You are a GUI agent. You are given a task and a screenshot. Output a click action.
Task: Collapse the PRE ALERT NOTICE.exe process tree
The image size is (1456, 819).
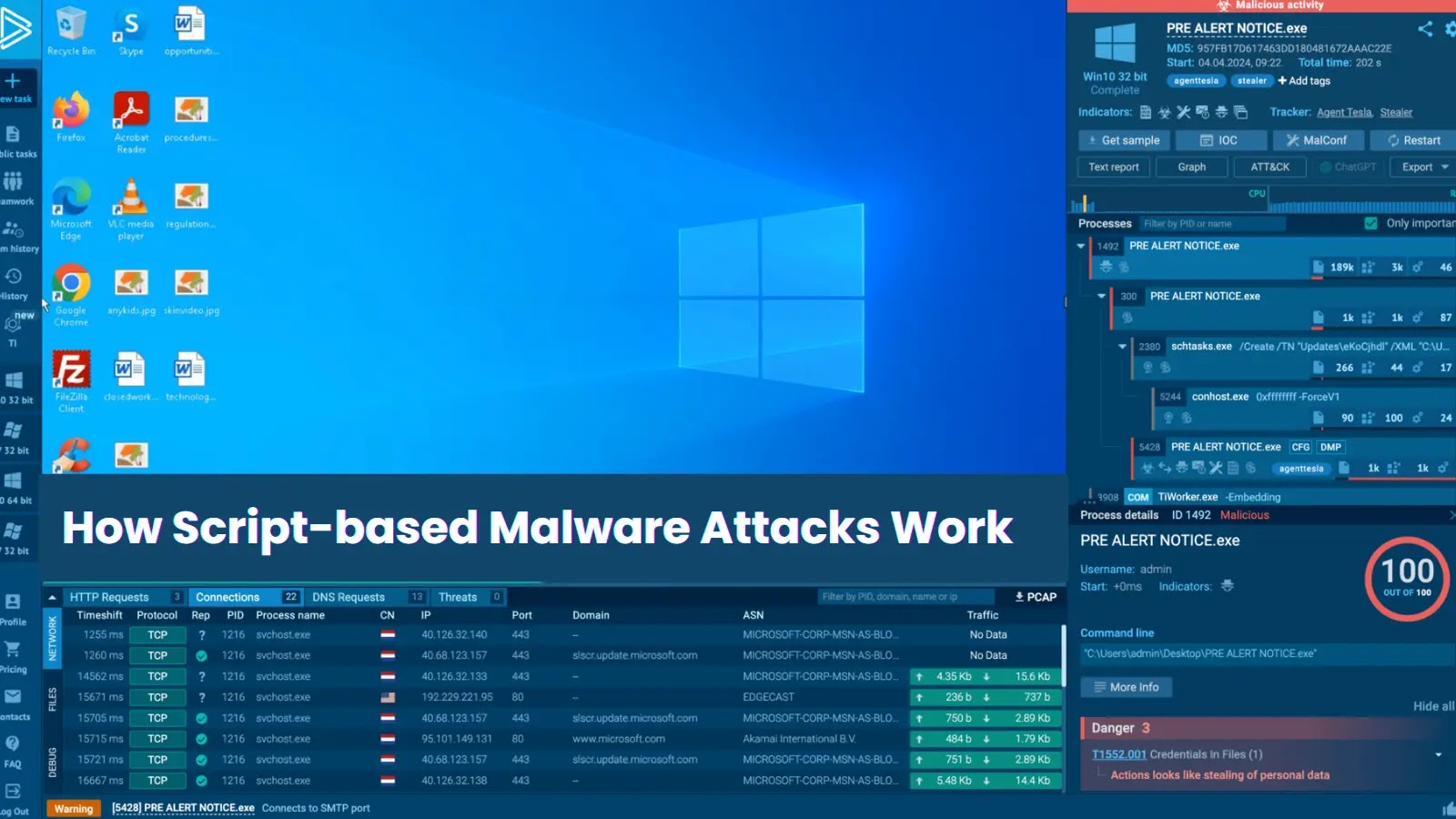(x=1081, y=245)
